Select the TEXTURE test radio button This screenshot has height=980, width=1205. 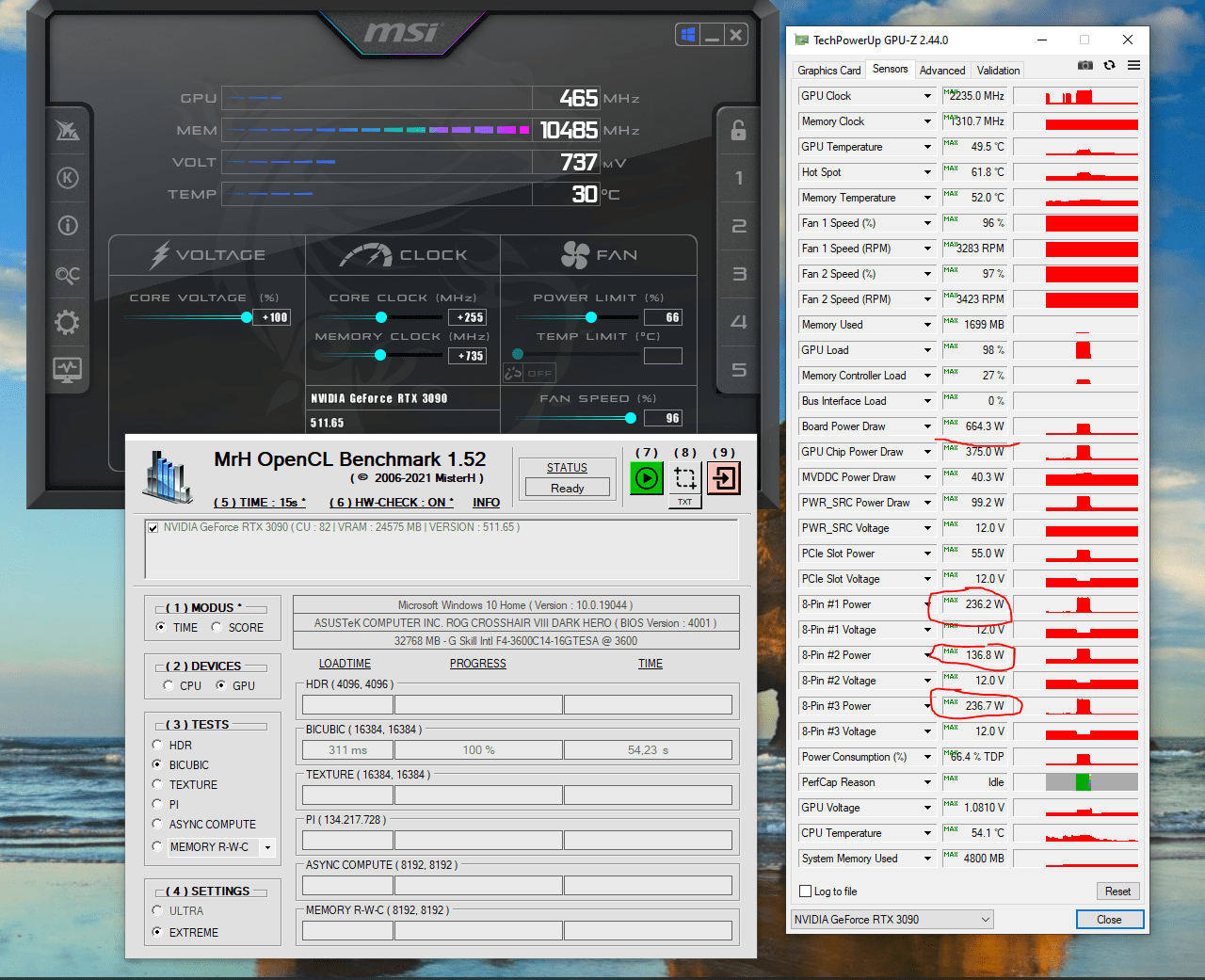[157, 784]
